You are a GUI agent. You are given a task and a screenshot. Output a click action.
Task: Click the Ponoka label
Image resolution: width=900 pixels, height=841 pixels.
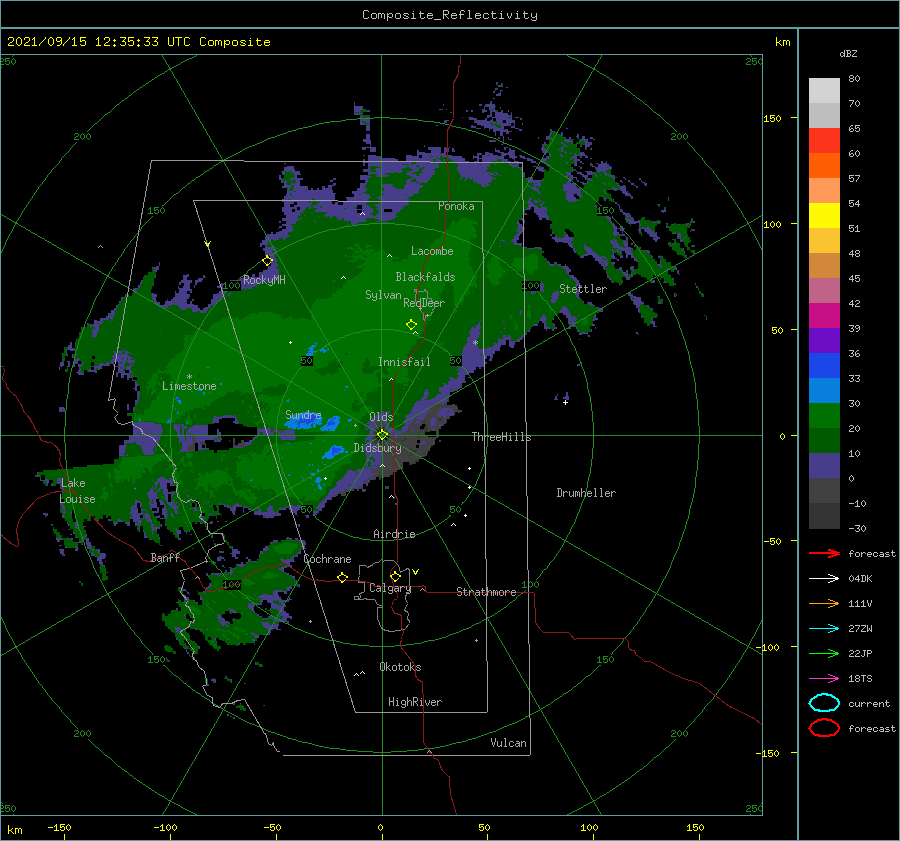pos(456,206)
